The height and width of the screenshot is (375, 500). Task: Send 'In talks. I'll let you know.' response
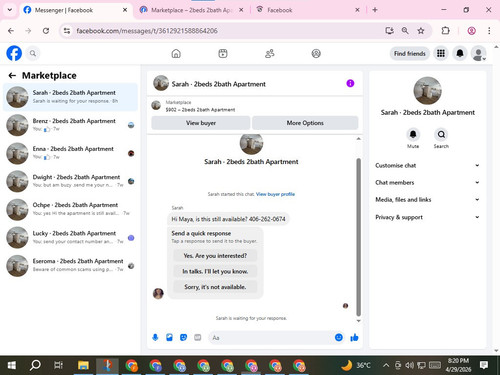coord(215,271)
